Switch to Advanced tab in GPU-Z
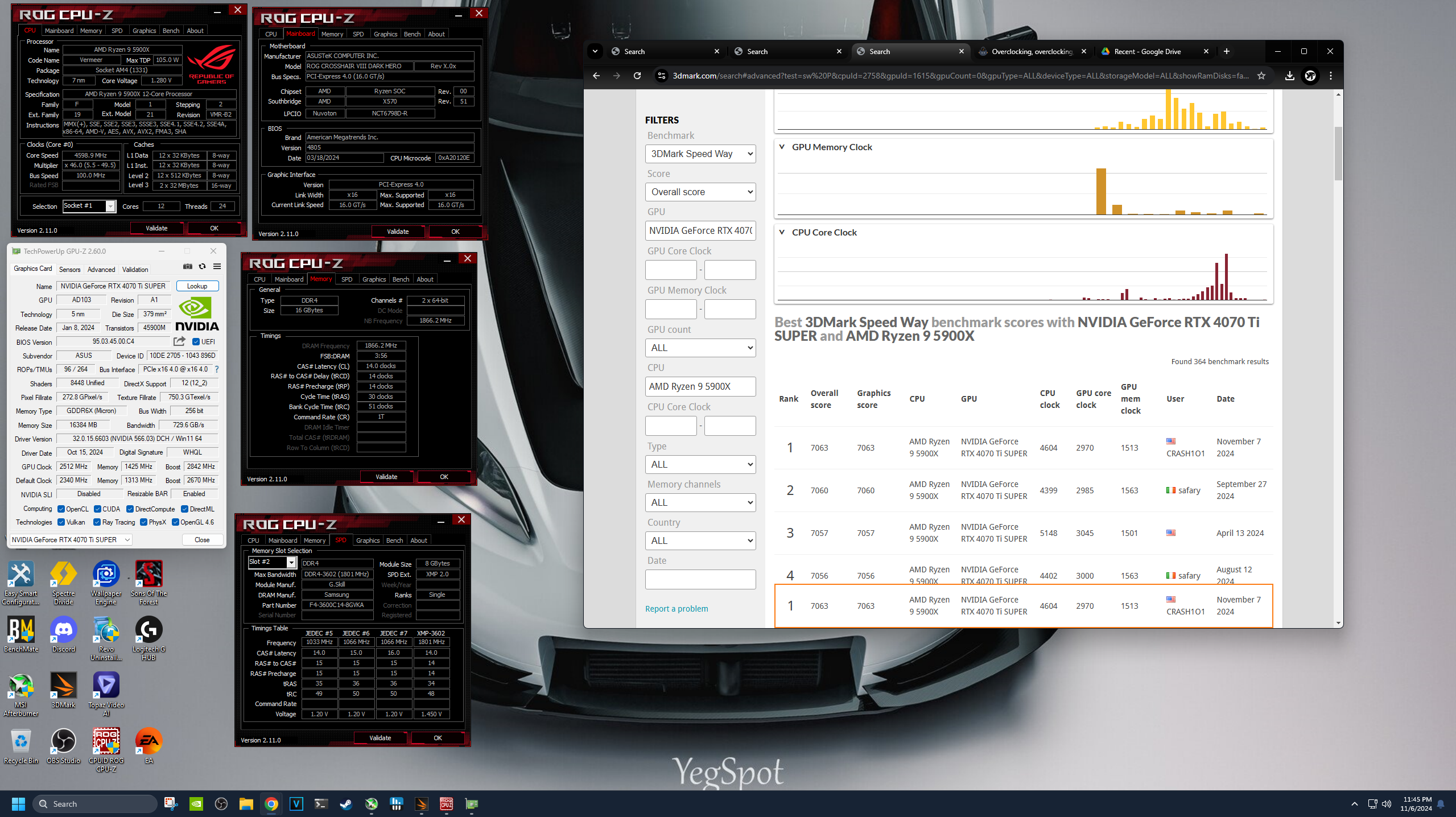Screen dimensions: 1456x817 (x=101, y=270)
